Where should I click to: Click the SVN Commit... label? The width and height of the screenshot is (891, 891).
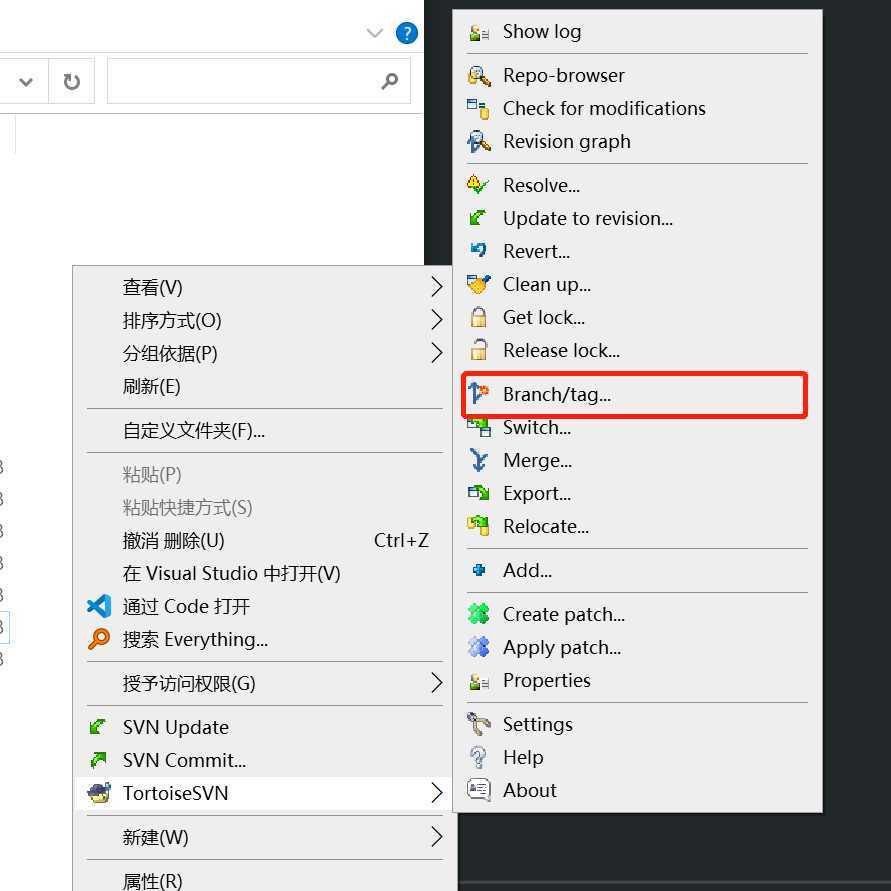coord(184,760)
